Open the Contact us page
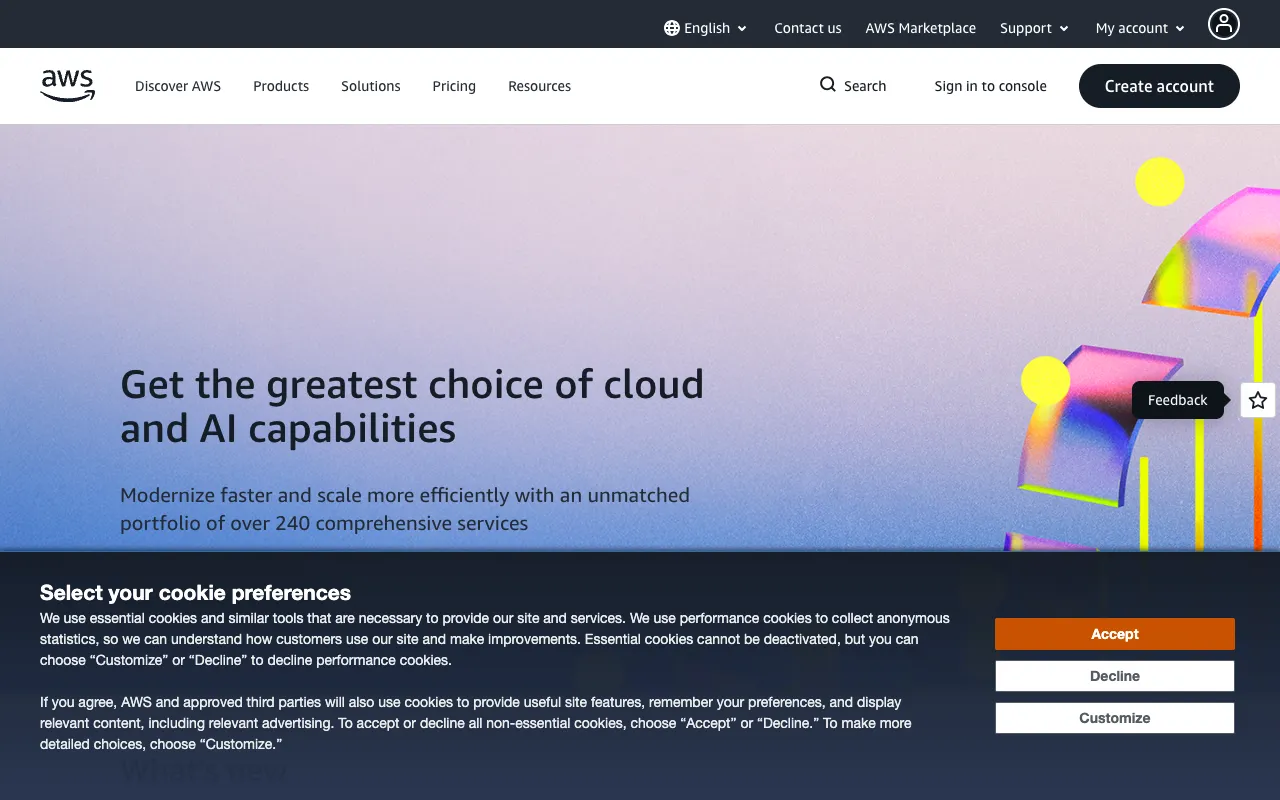 point(808,28)
